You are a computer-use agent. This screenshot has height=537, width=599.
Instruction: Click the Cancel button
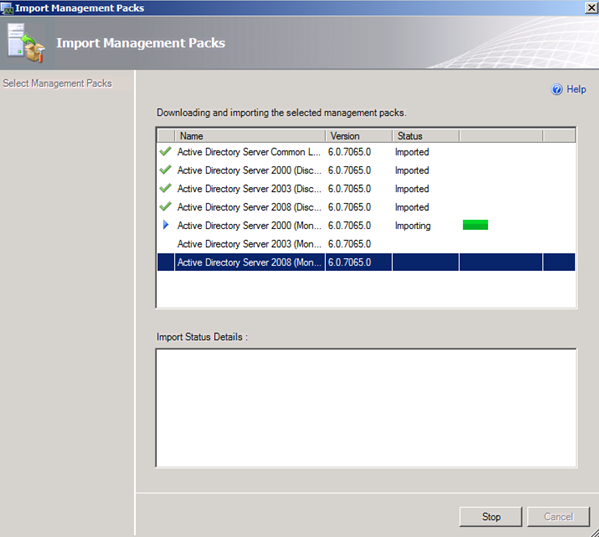pyautogui.click(x=559, y=517)
